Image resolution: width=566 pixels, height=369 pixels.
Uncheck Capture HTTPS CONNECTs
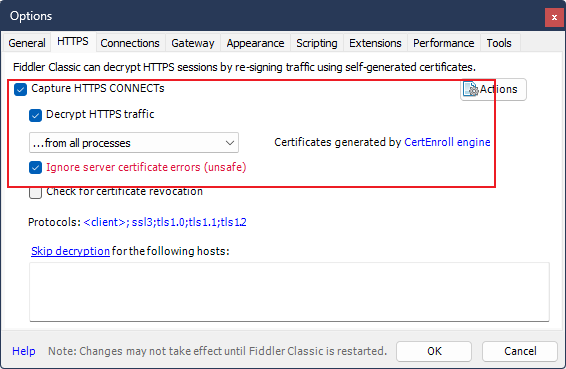pos(21,89)
